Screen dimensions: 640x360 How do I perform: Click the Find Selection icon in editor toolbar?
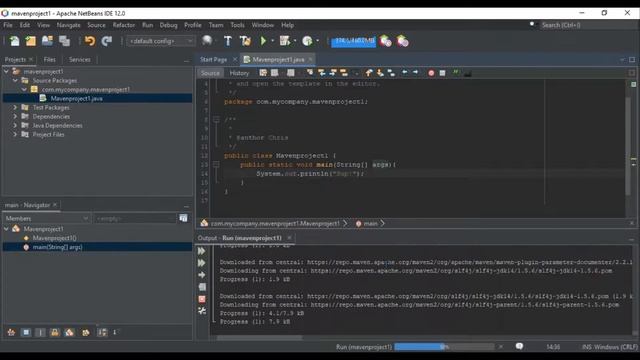click(x=310, y=73)
